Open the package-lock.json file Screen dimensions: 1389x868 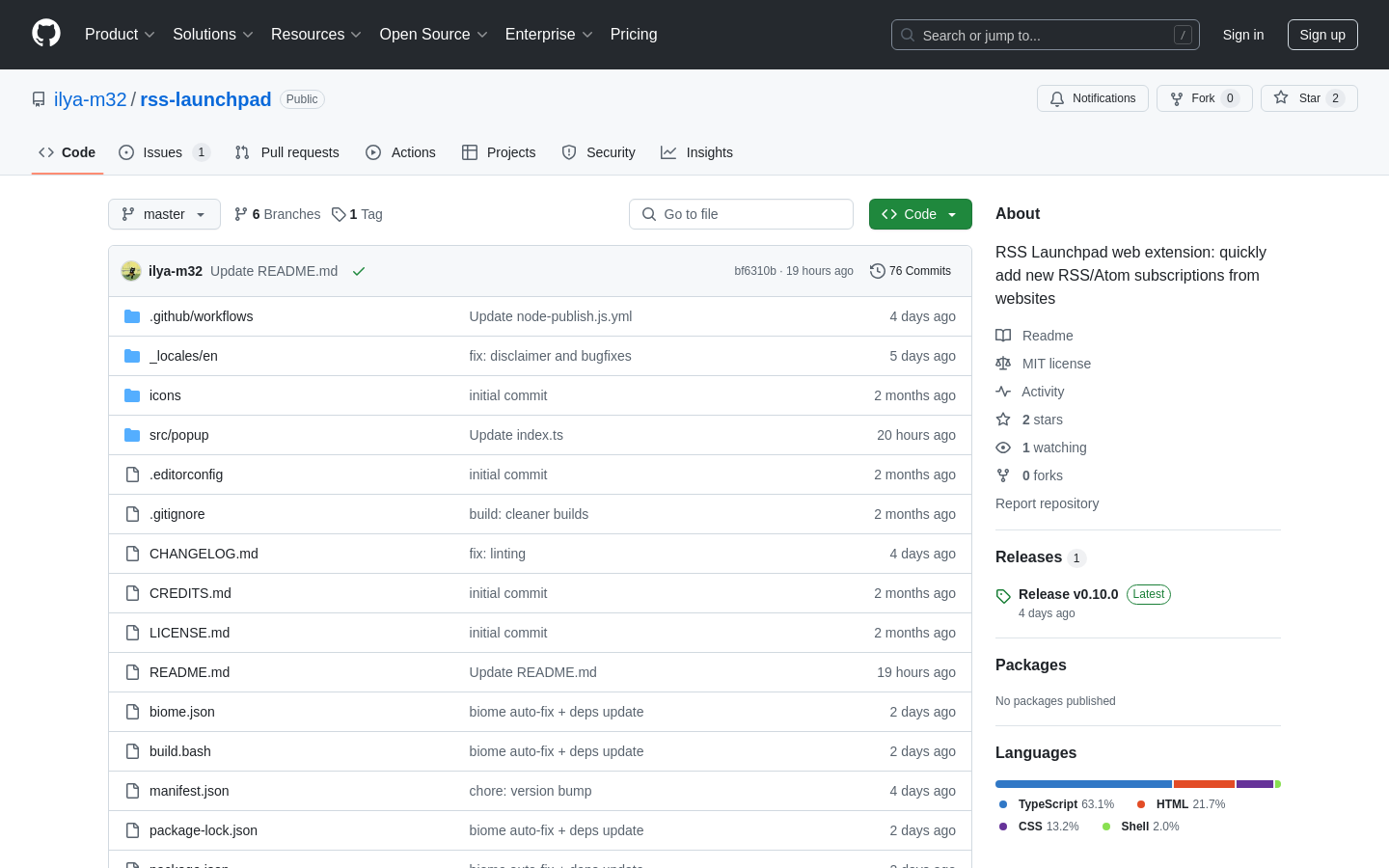point(204,830)
